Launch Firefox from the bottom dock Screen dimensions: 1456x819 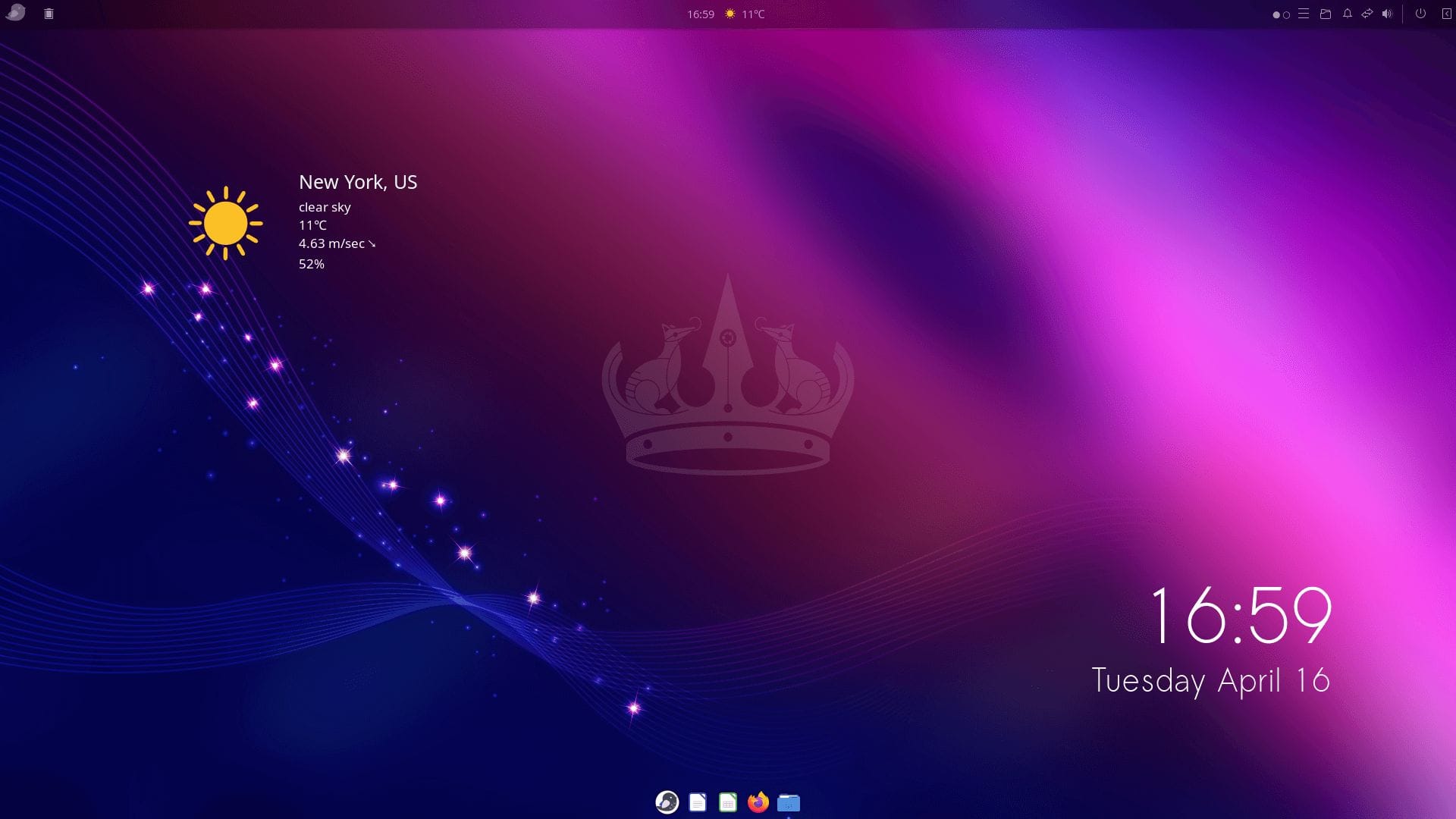758,802
